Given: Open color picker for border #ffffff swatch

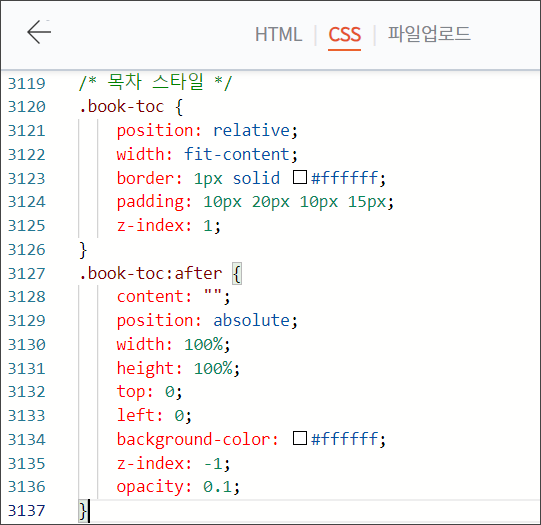Looking at the screenshot, I should 300,177.
